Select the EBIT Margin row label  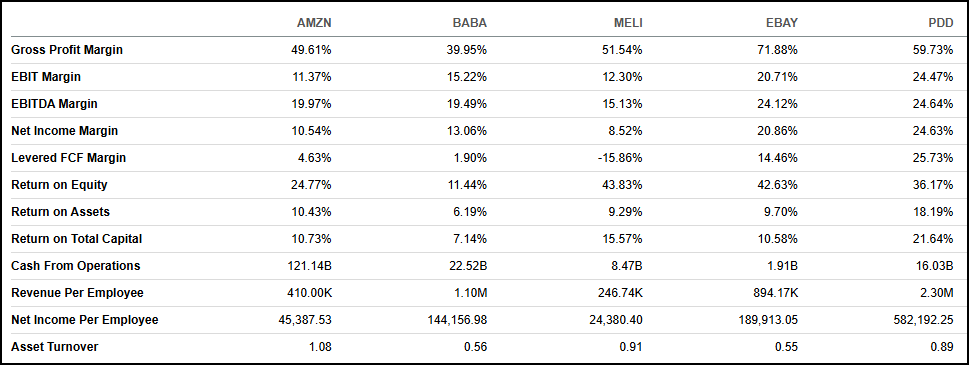[46, 77]
